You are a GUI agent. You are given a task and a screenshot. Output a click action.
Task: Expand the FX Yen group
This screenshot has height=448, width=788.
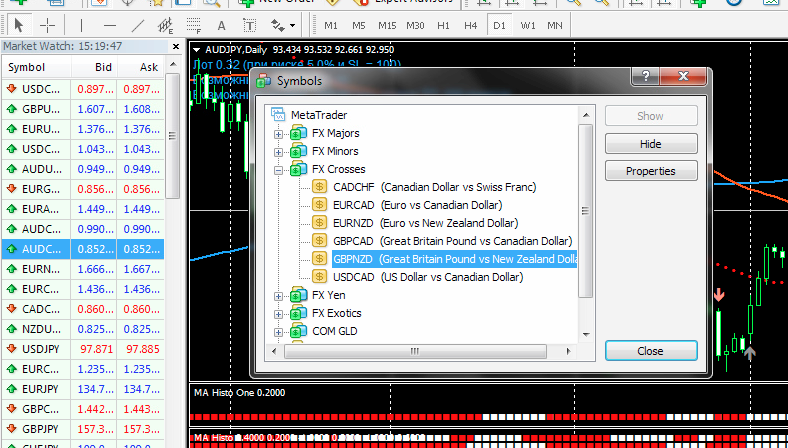pyautogui.click(x=278, y=296)
